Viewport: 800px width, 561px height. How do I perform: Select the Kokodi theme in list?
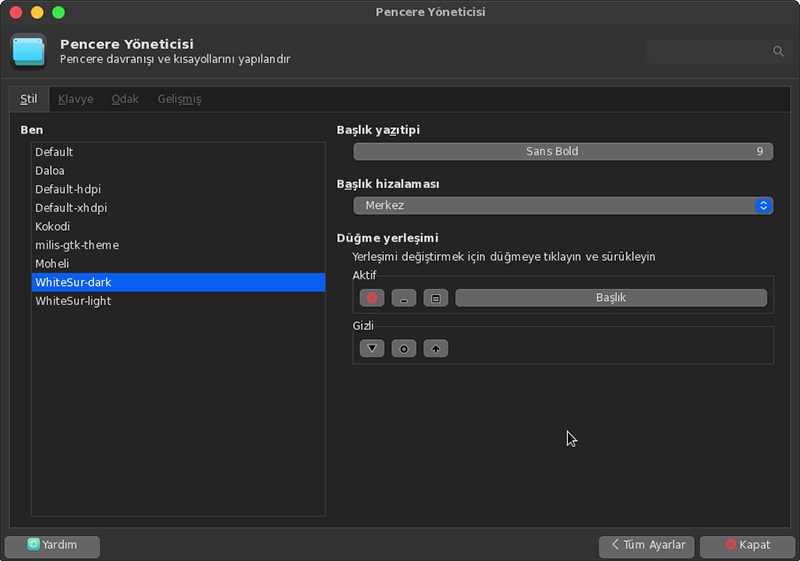179,226
